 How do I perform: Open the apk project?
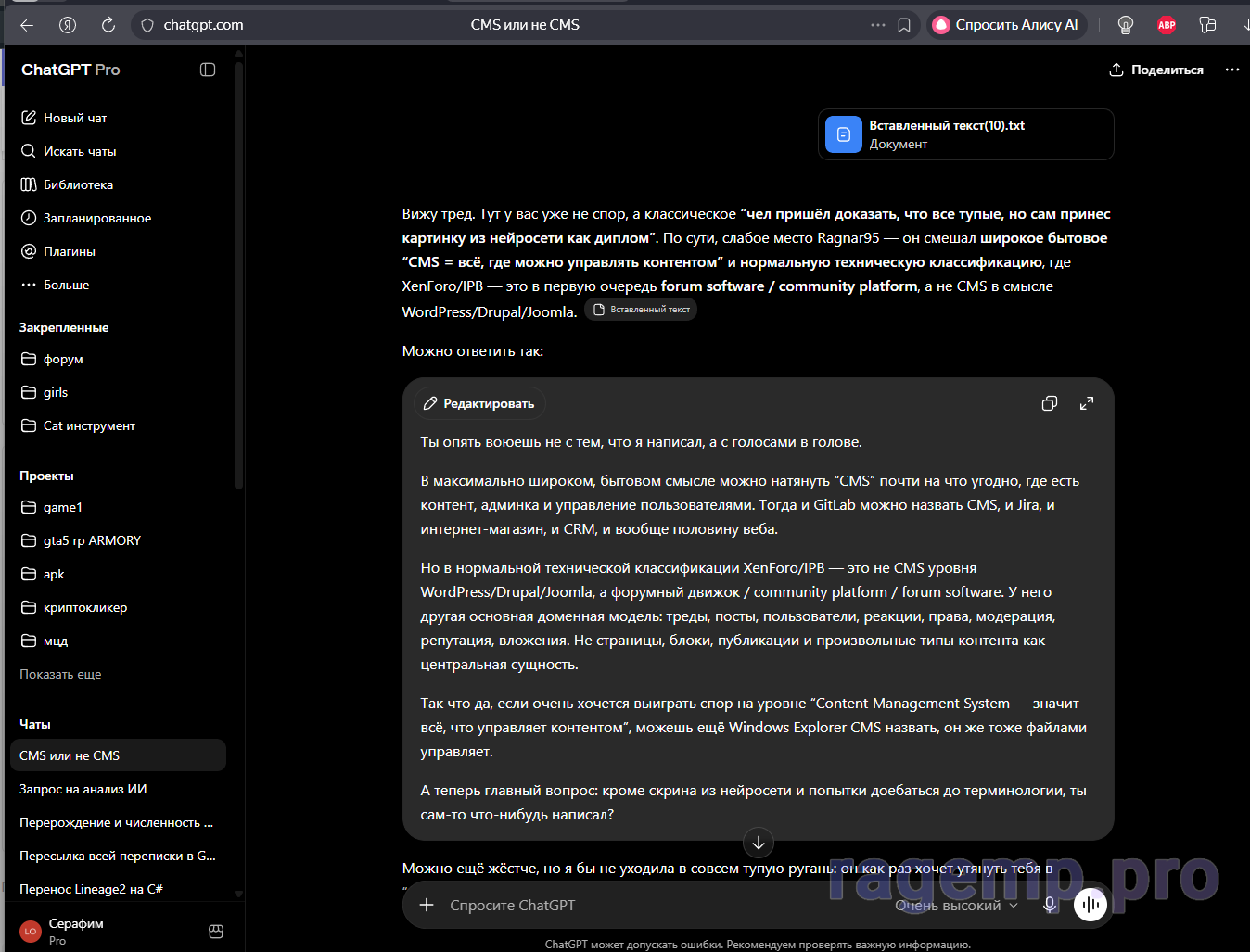click(x=118, y=574)
